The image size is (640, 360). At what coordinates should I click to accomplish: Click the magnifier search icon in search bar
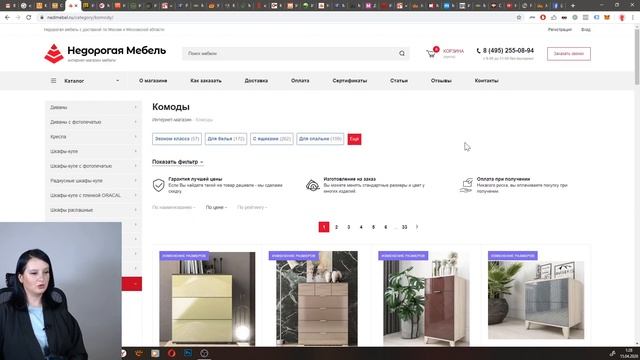(402, 53)
